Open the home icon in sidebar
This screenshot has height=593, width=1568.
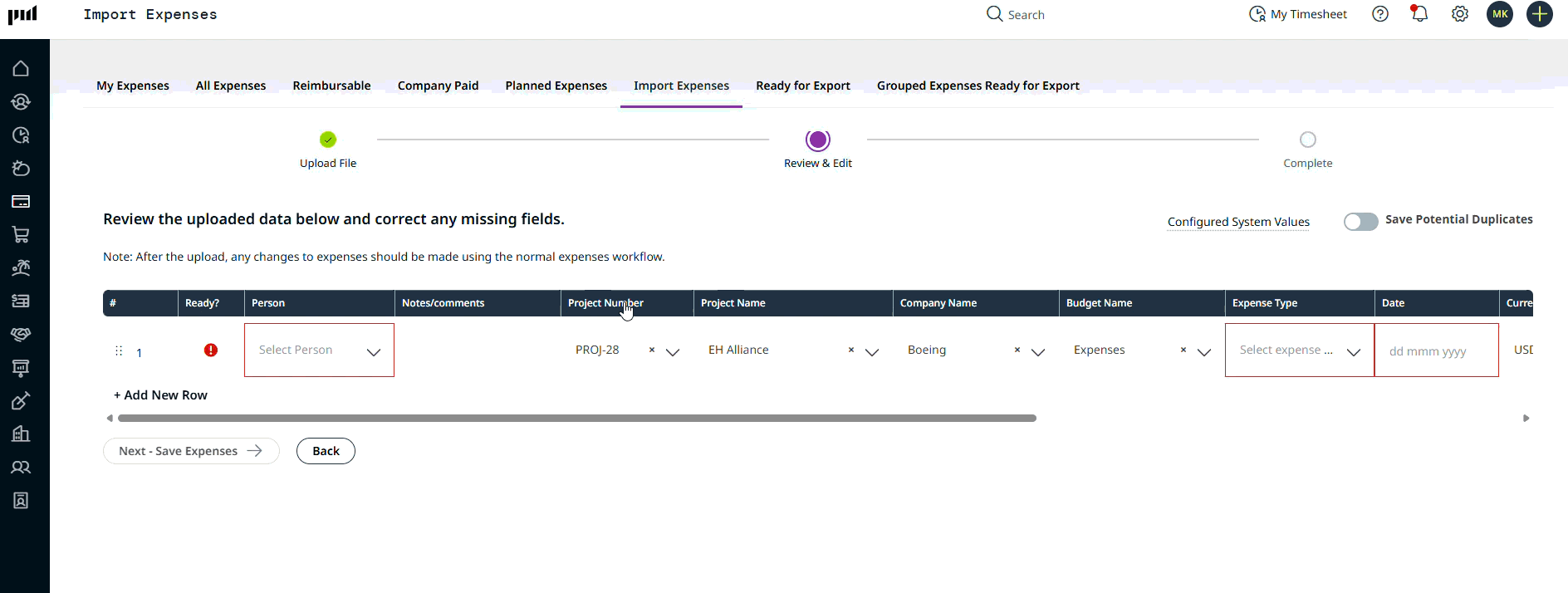click(x=21, y=69)
